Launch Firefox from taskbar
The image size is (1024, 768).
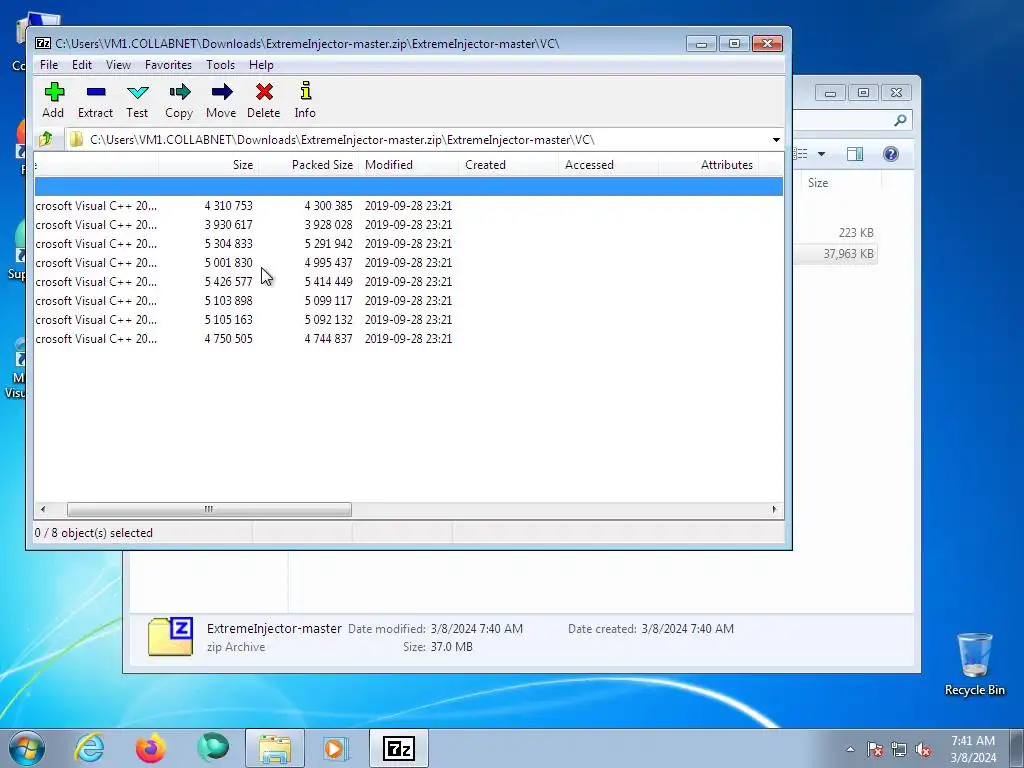(150, 748)
